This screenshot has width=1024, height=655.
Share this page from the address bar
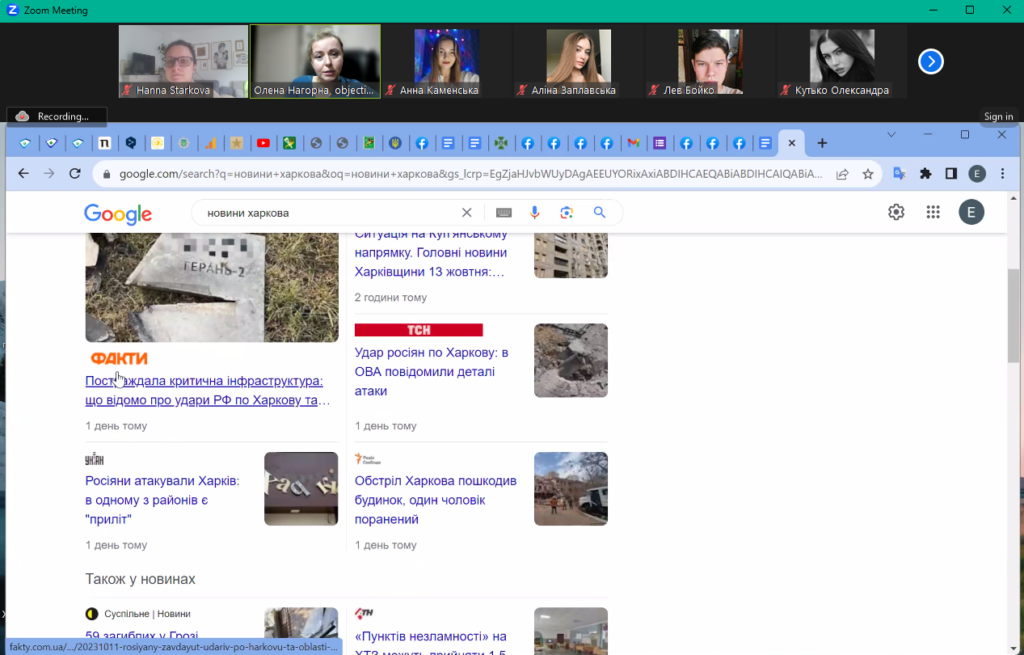point(842,174)
